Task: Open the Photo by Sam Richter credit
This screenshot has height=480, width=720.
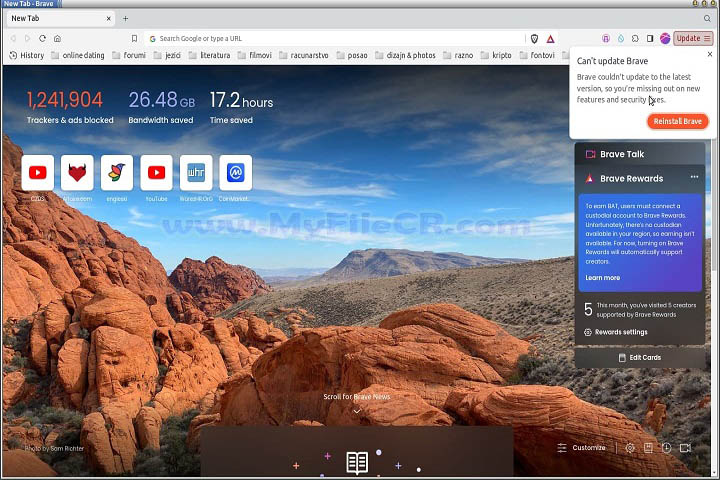Action: click(x=54, y=448)
